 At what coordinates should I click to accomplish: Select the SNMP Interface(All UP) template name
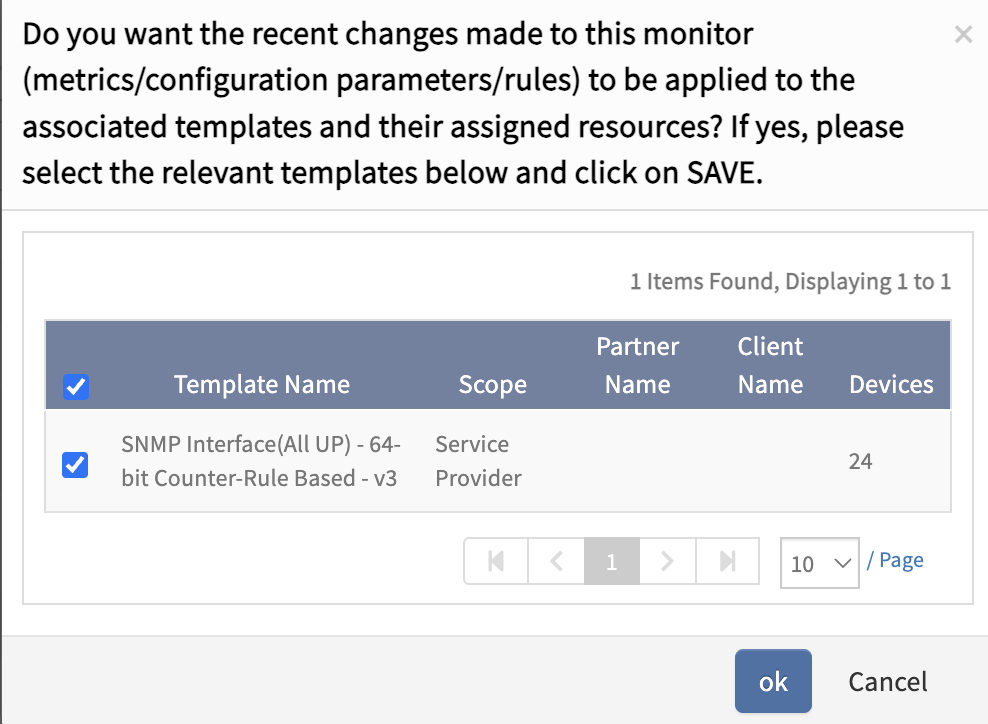259,461
